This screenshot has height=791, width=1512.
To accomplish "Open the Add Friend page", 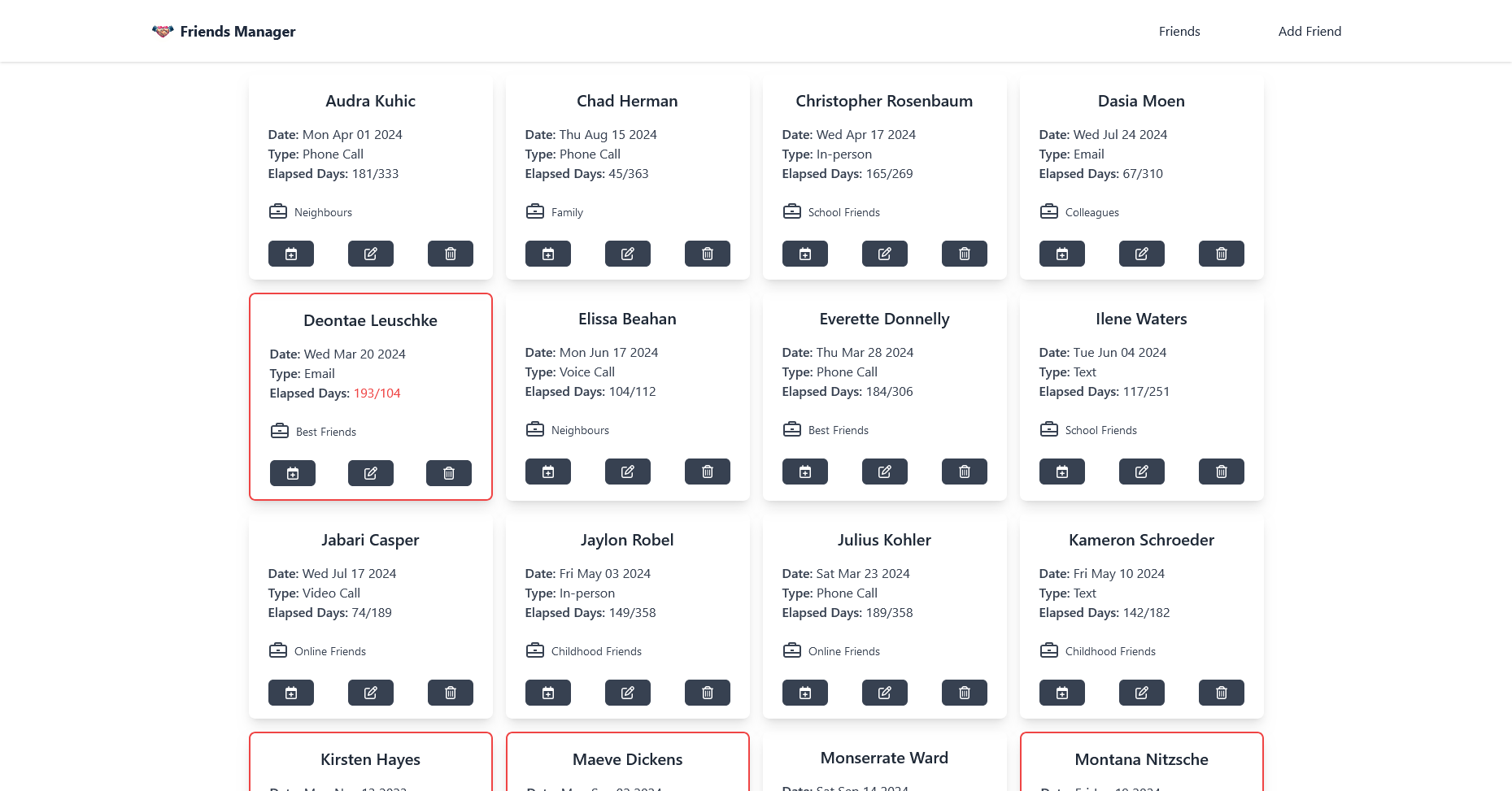I will click(x=1309, y=31).
